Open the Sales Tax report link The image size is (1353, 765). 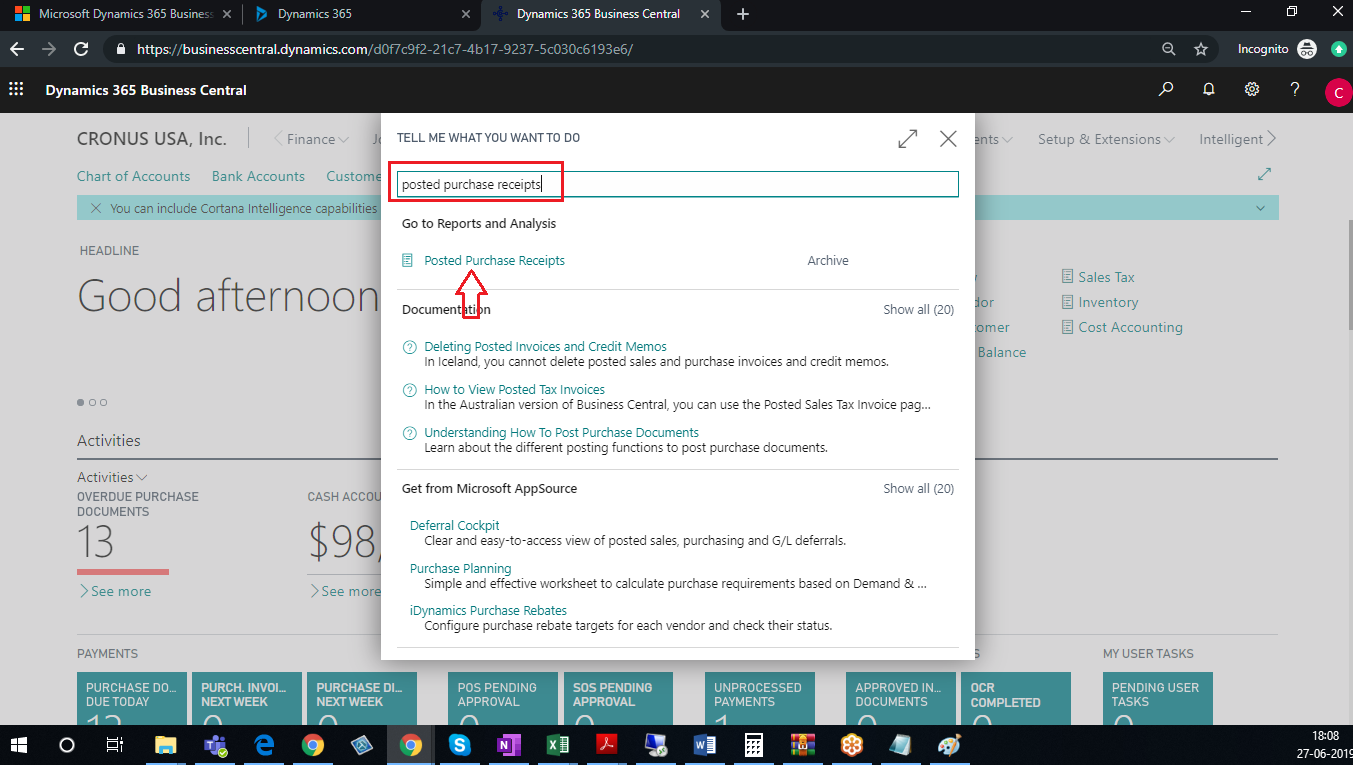pyautogui.click(x=1106, y=277)
